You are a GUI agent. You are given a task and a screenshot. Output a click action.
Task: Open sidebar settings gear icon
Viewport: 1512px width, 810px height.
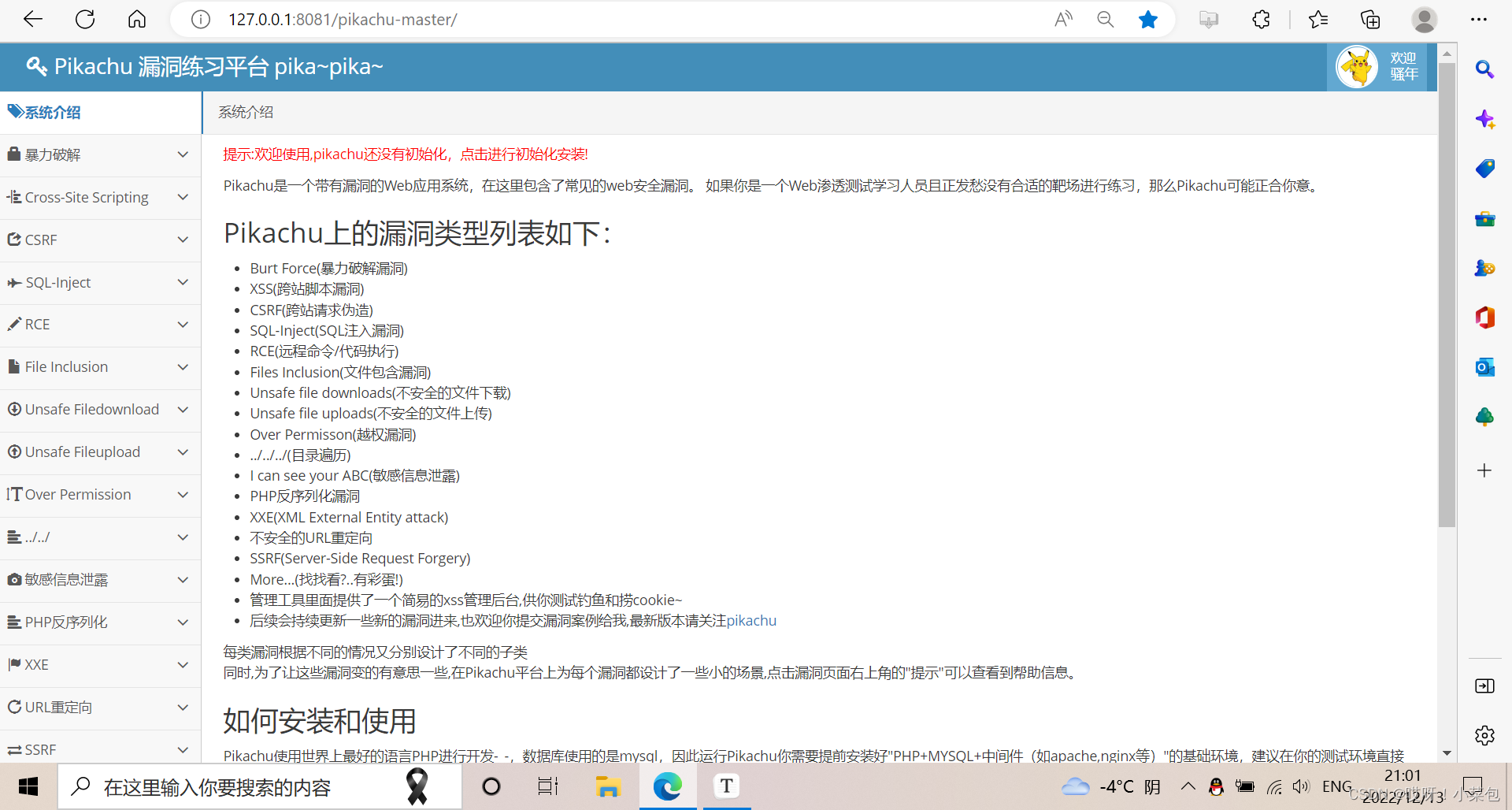(x=1484, y=736)
